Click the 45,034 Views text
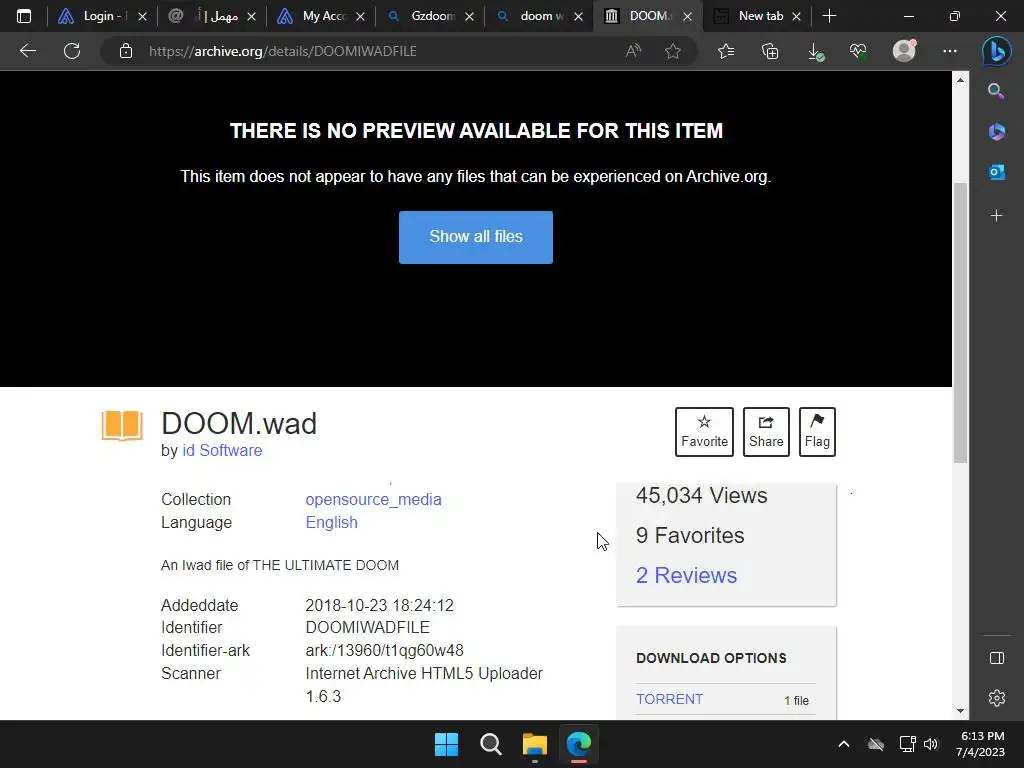 point(701,496)
